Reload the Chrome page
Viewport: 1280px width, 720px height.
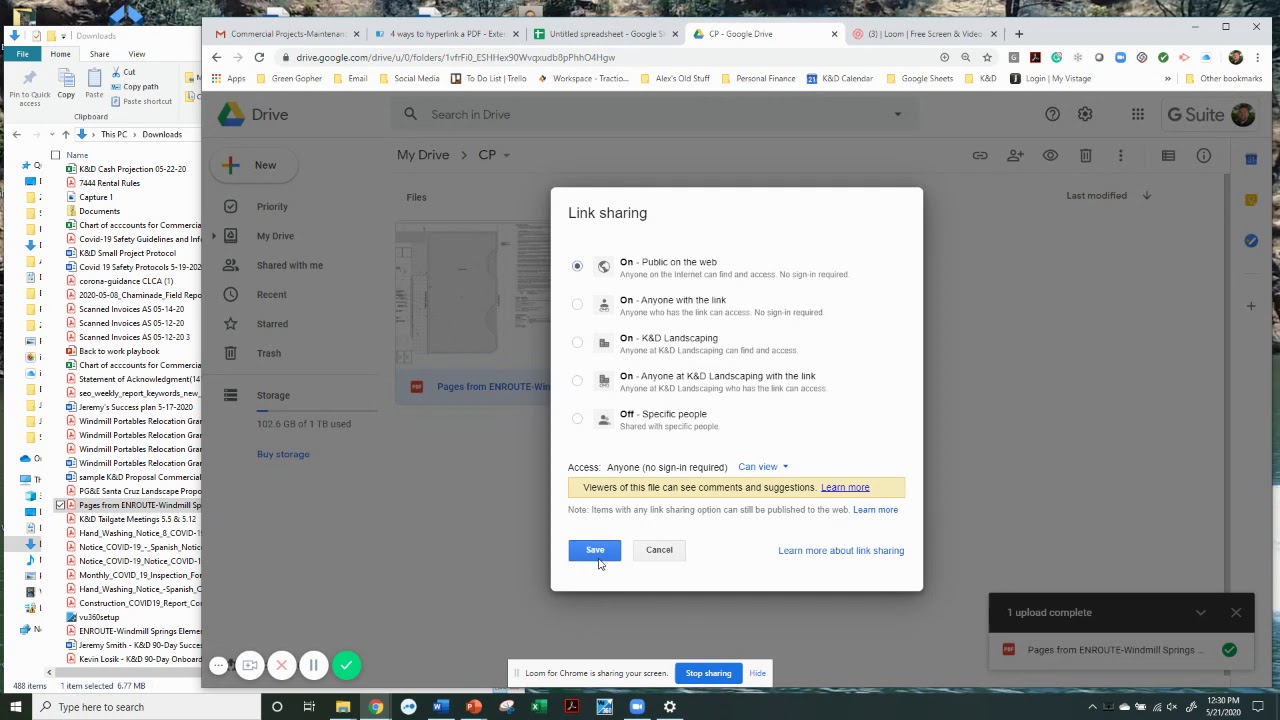point(259,57)
